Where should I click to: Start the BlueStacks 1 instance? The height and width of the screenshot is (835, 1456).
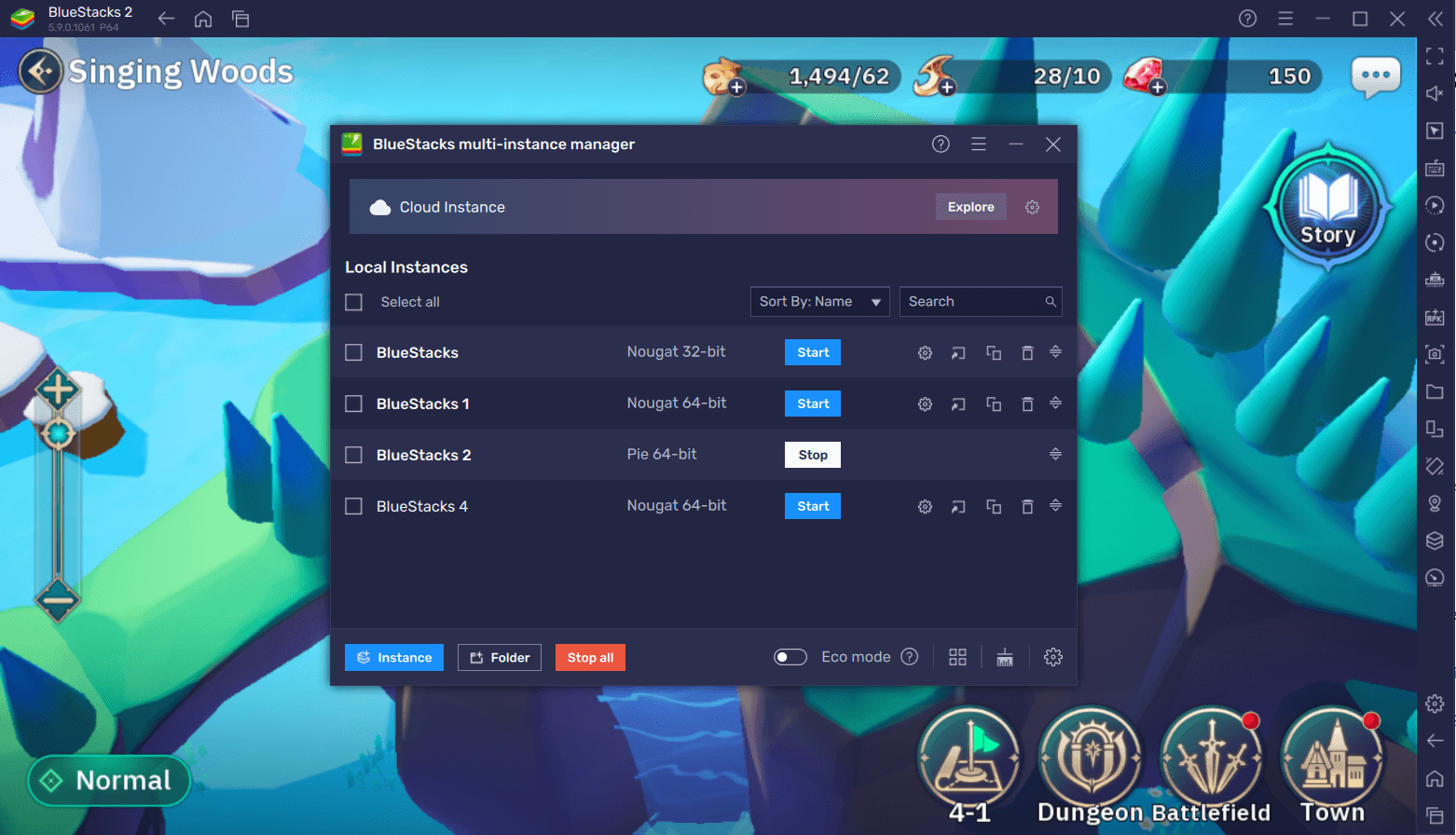pyautogui.click(x=813, y=404)
